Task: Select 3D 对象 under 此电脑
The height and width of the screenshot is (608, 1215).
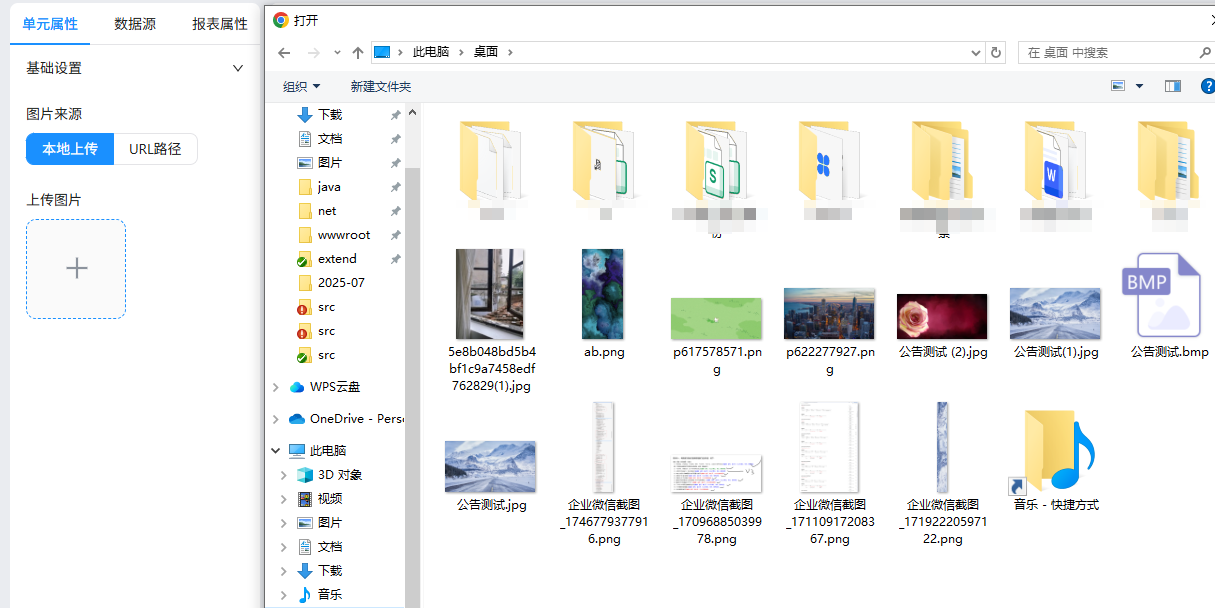Action: point(340,475)
